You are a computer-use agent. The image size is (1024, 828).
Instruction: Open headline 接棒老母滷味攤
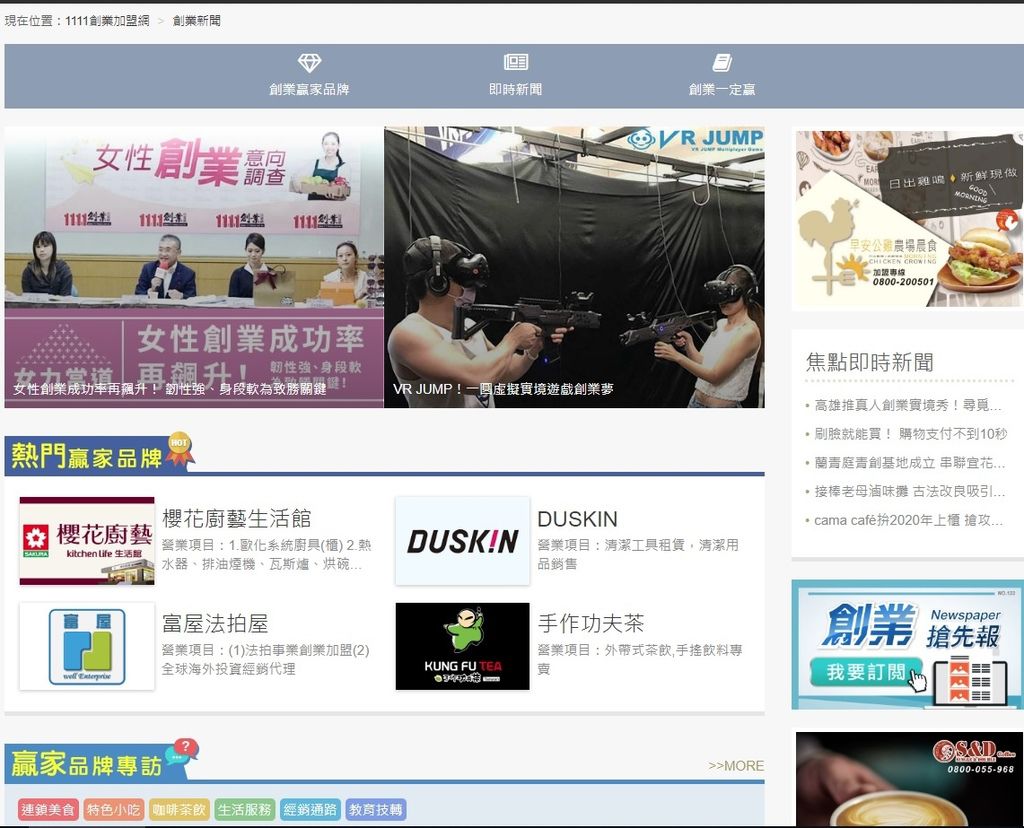click(x=909, y=492)
